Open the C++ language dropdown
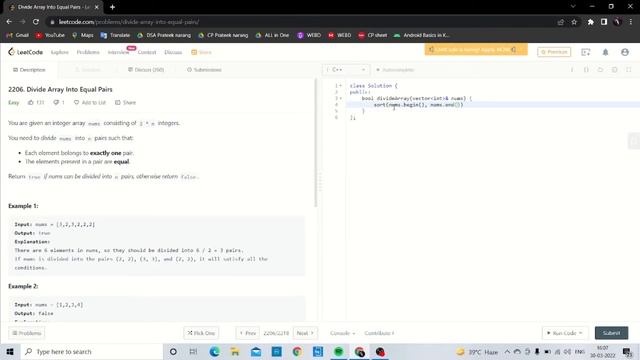 click(346, 70)
